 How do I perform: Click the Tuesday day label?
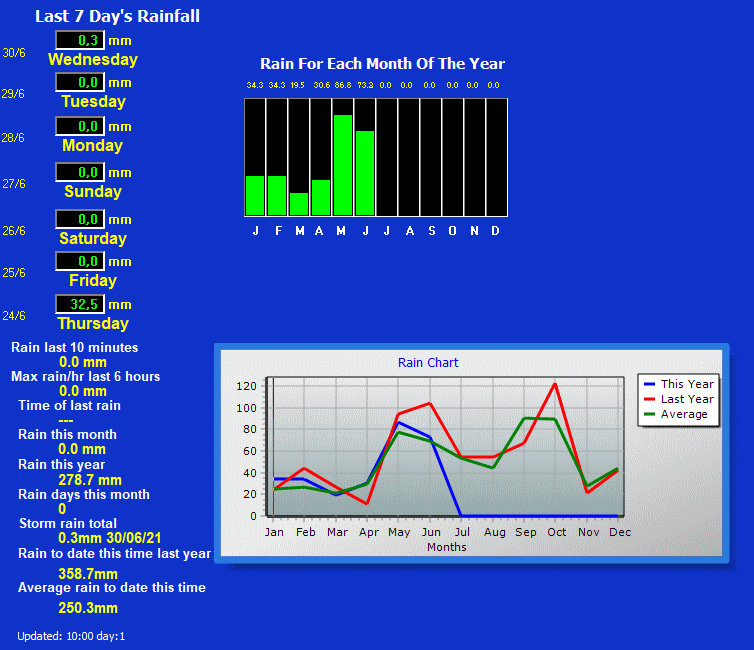[x=93, y=101]
